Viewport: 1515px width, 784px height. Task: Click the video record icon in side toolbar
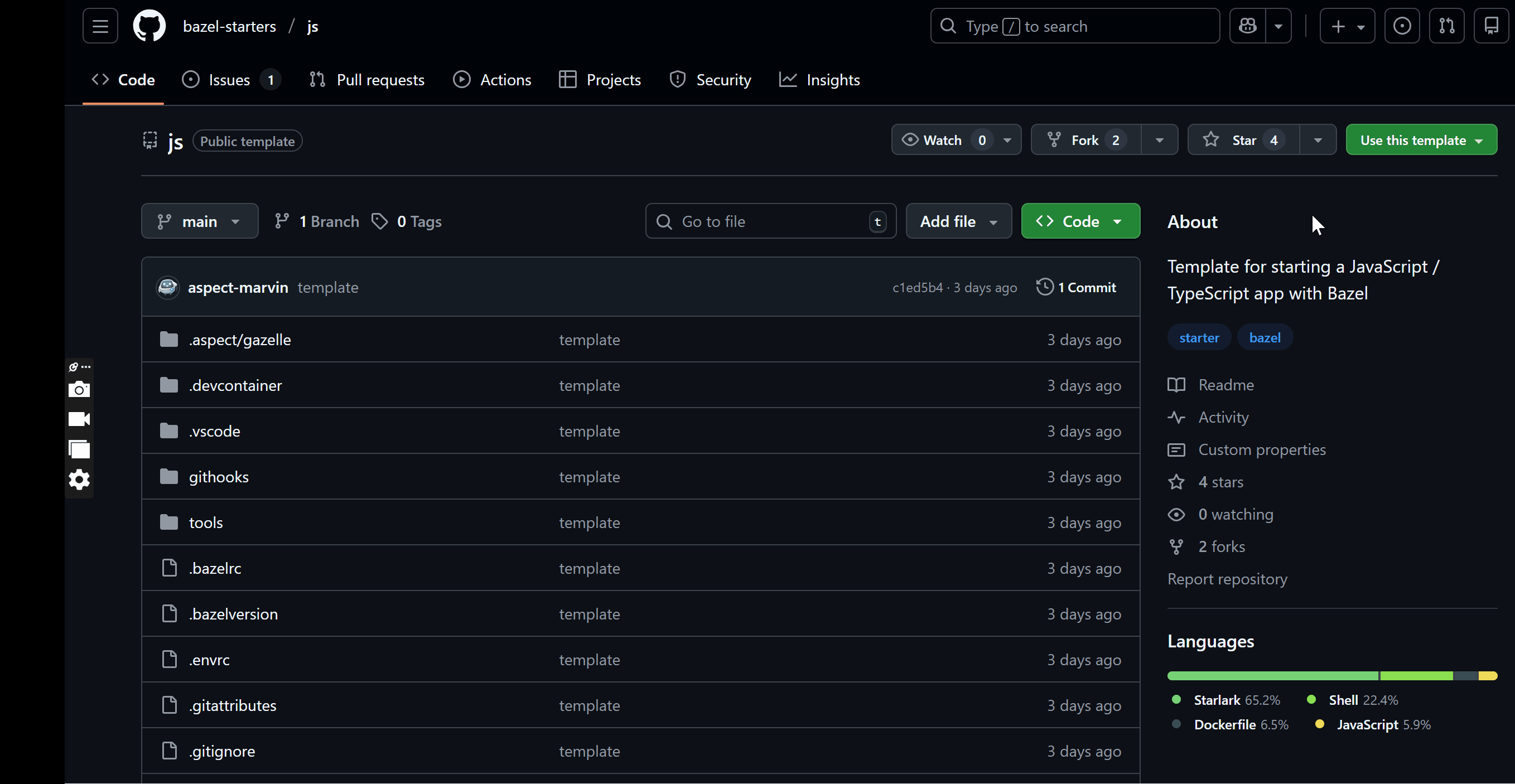(79, 419)
